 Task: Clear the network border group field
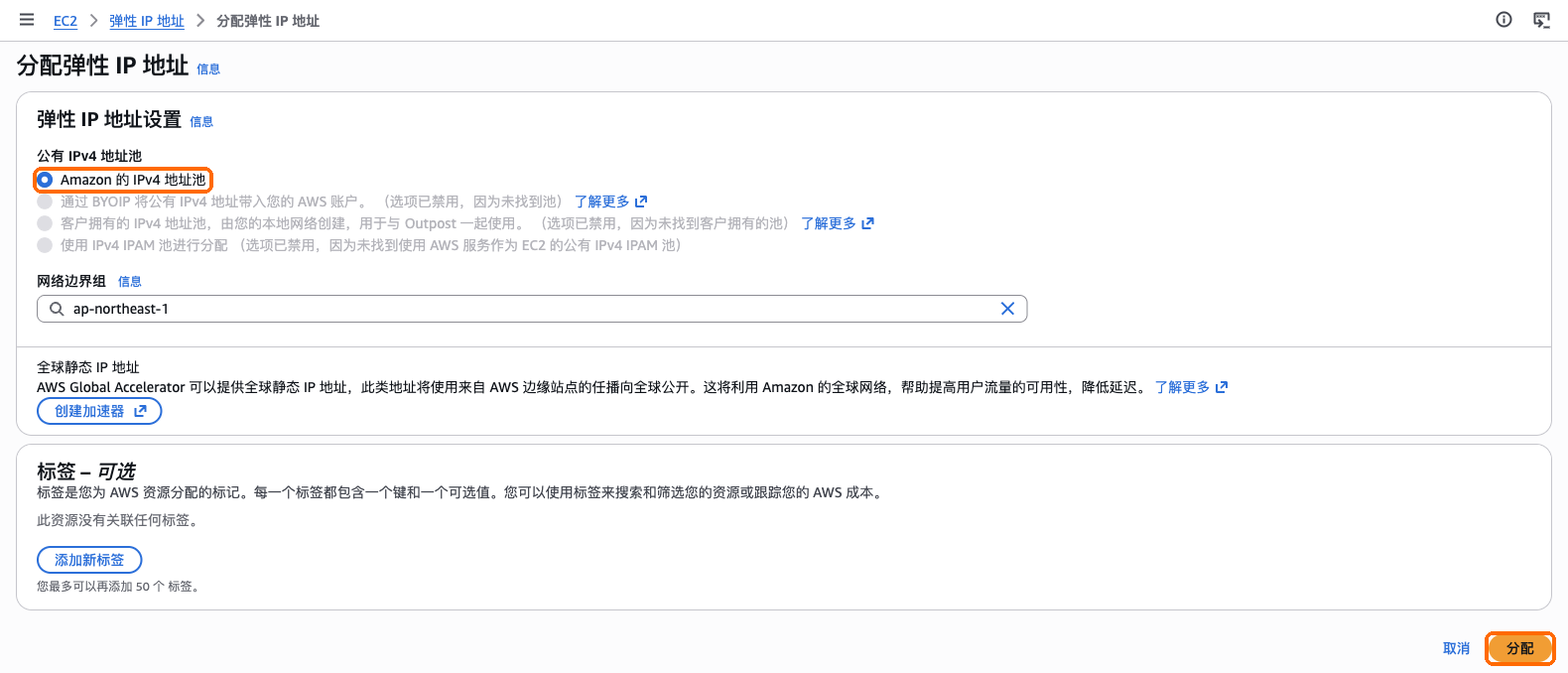(1007, 309)
